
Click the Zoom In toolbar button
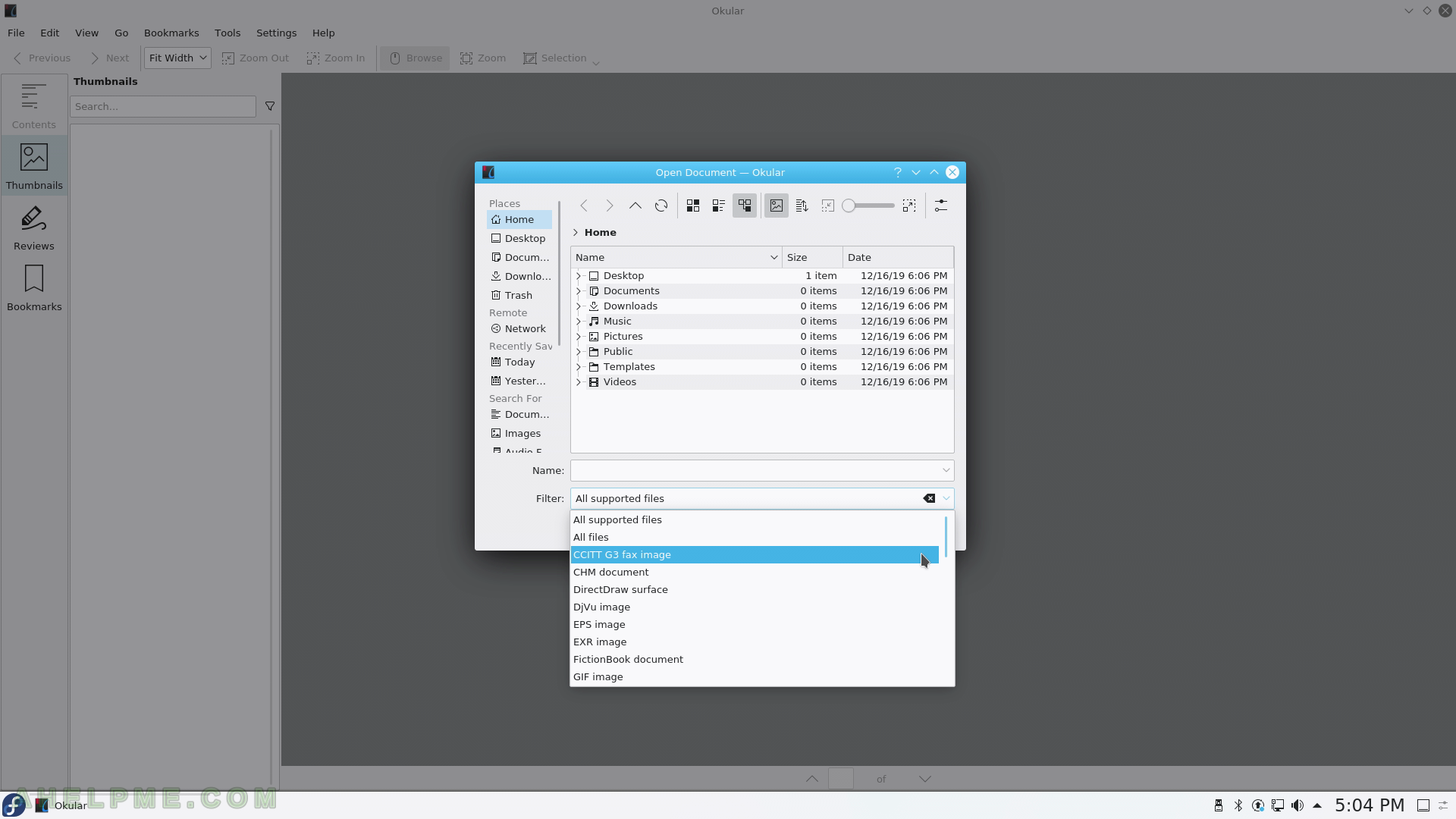click(x=336, y=58)
